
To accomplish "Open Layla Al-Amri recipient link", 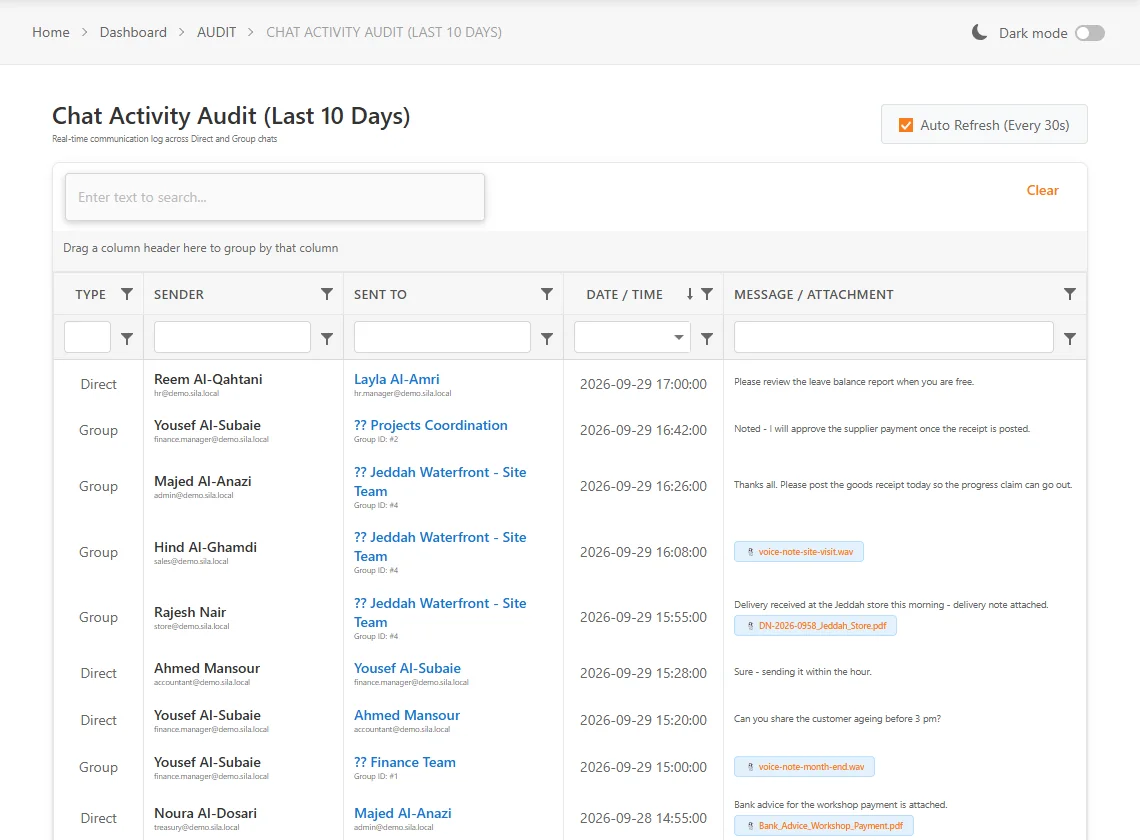I will coord(396,379).
